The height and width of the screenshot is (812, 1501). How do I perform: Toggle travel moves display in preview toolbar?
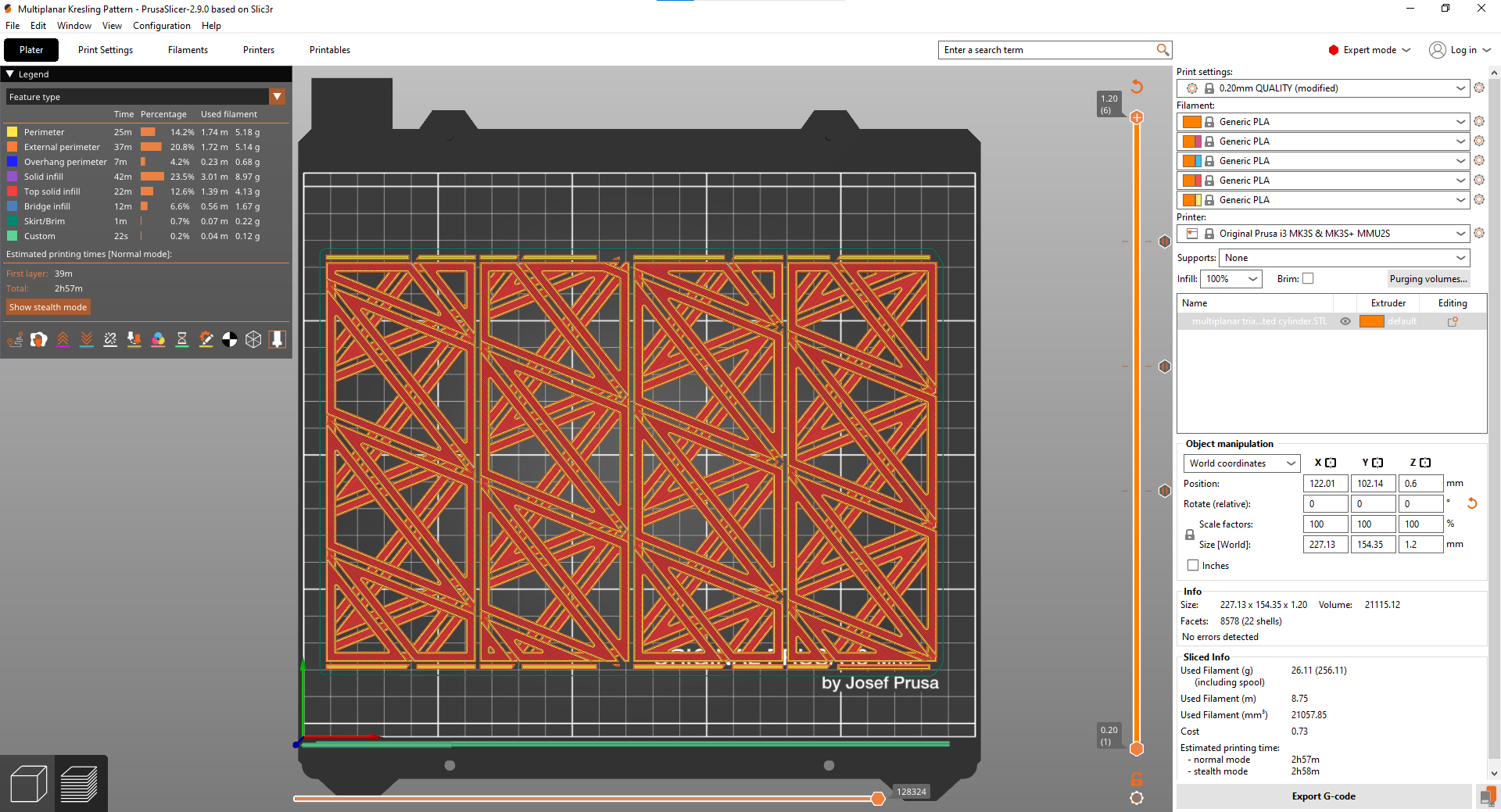(14, 339)
